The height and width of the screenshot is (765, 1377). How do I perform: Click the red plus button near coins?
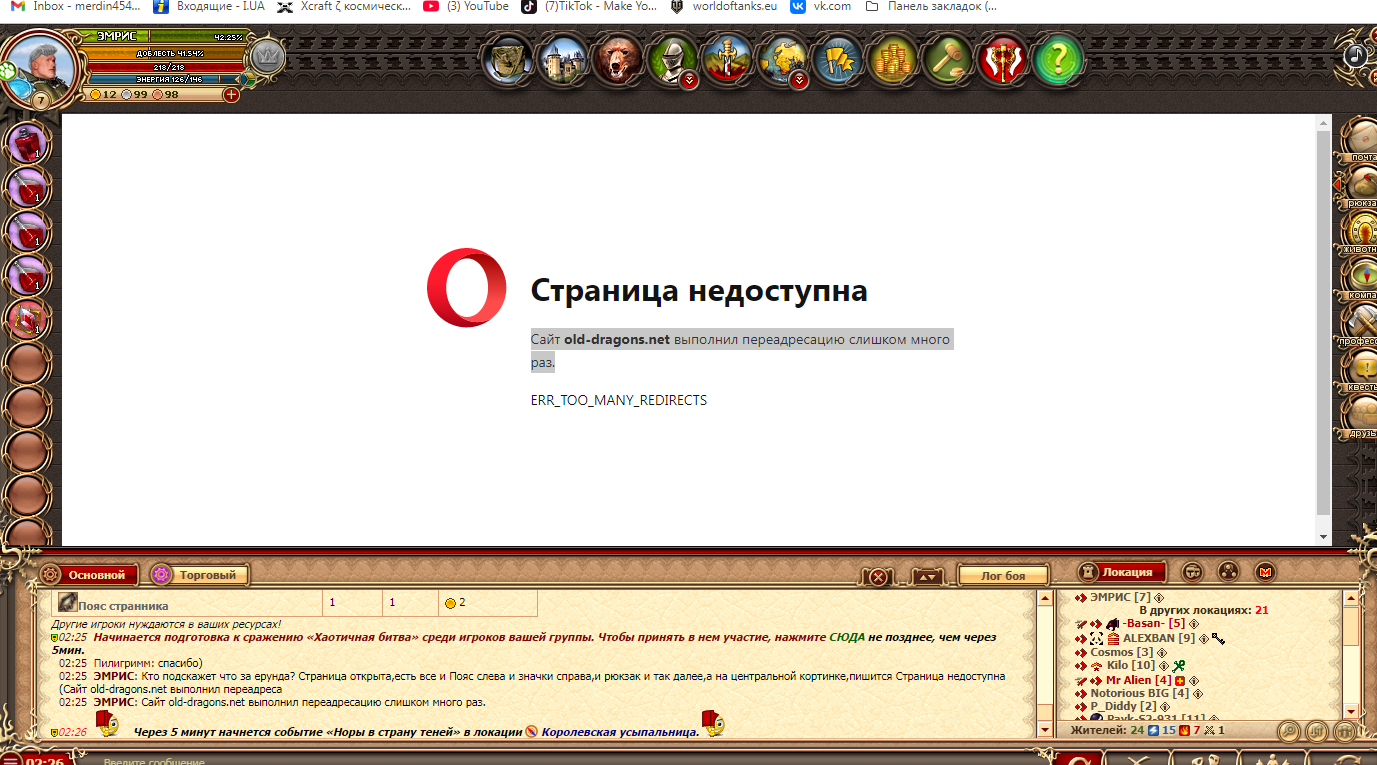231,94
